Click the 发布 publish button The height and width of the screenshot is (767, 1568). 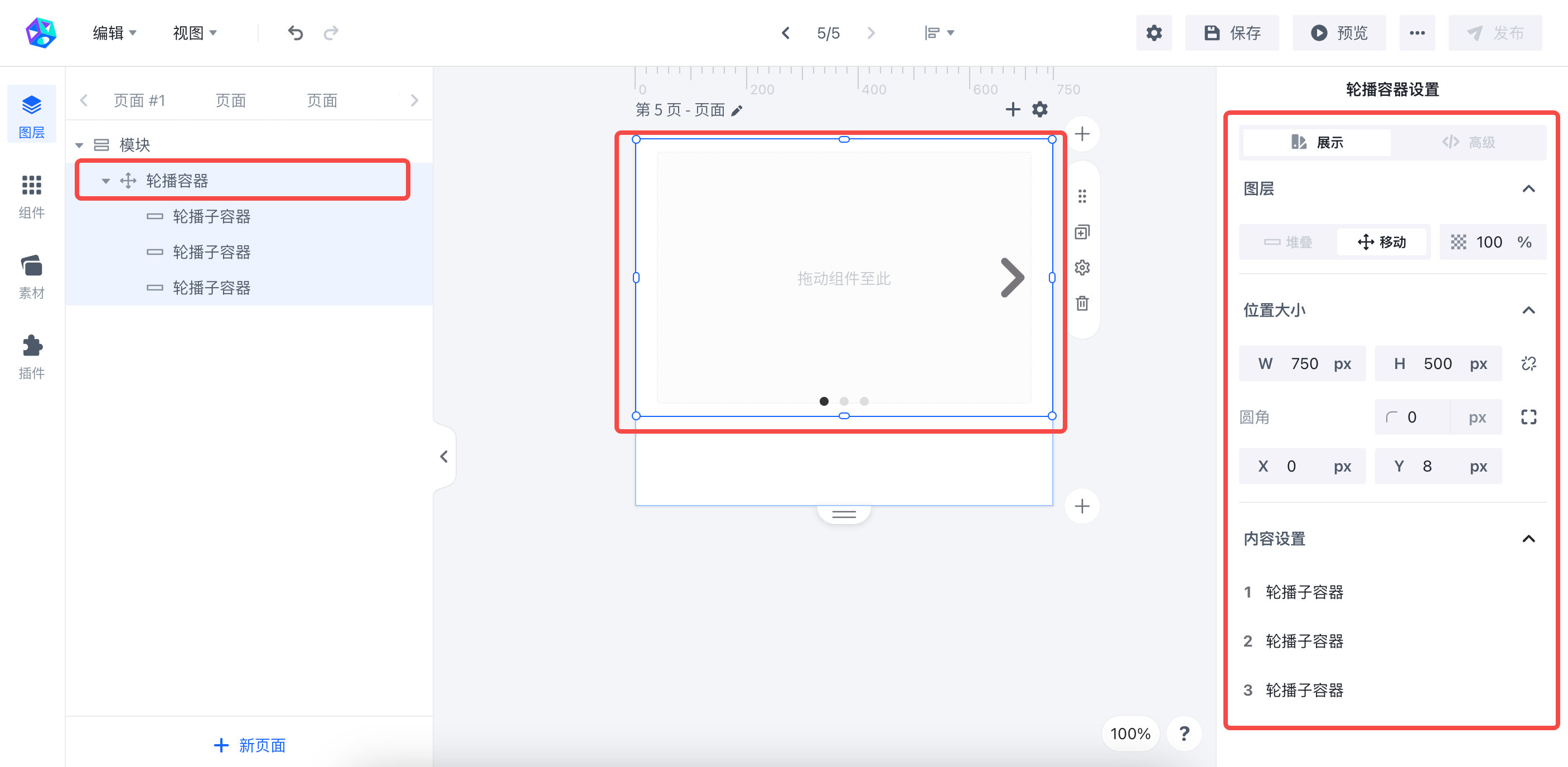point(1495,33)
